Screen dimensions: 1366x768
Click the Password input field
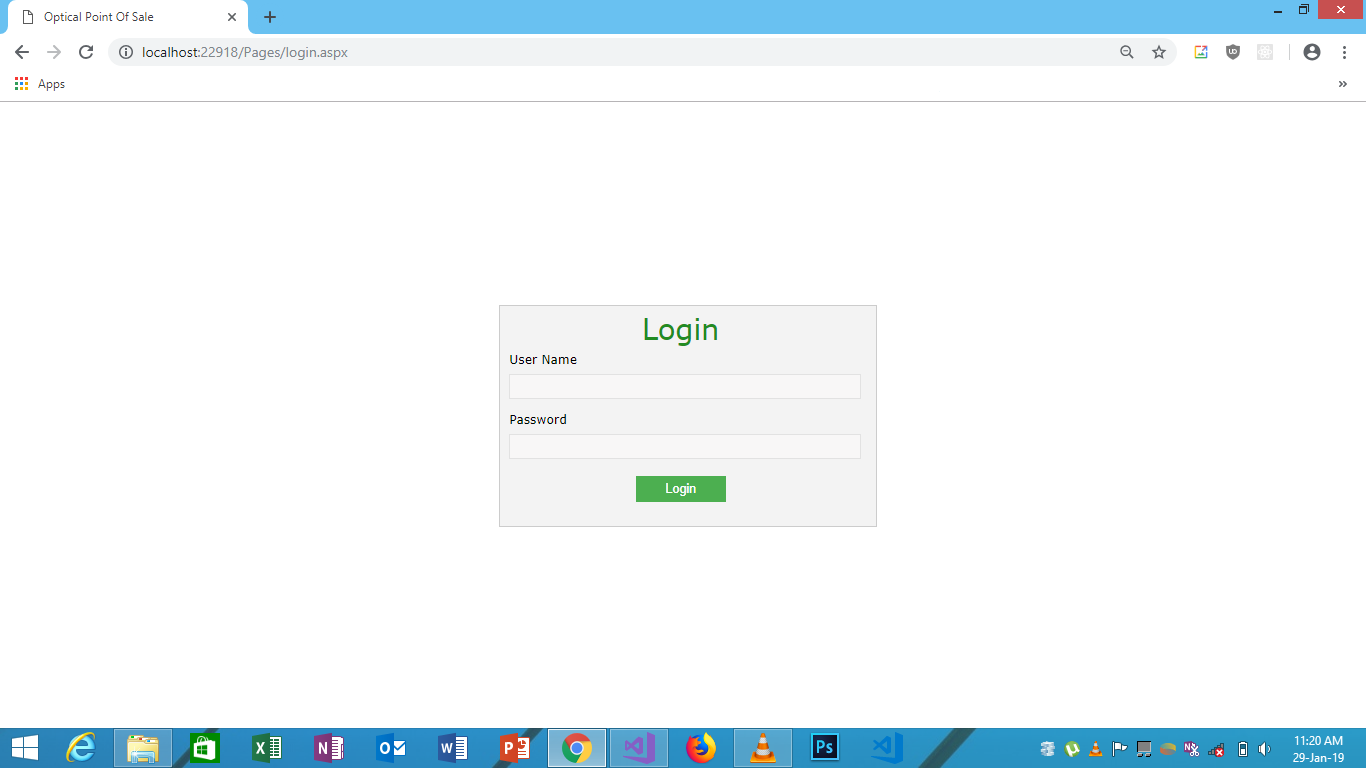(684, 446)
